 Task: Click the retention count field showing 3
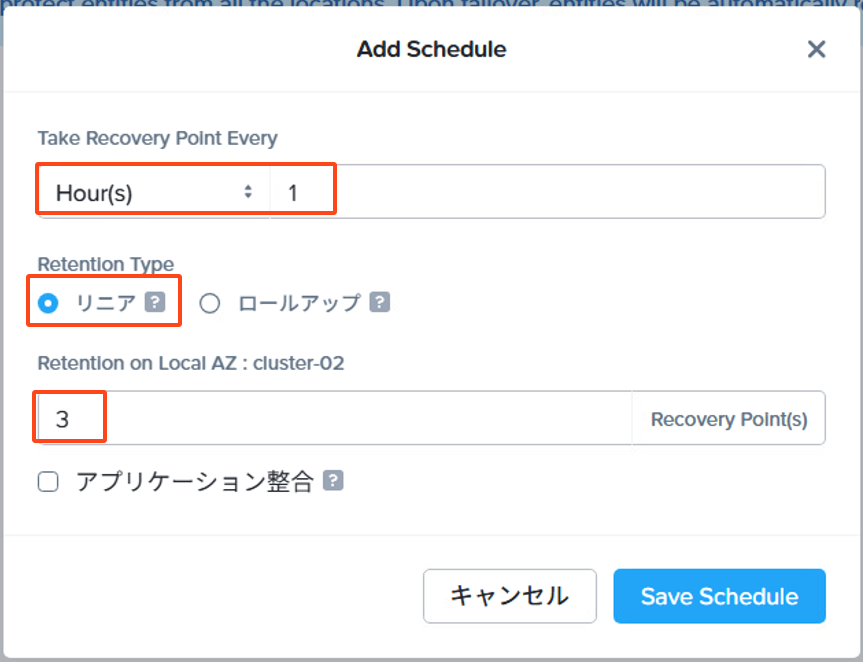coord(334,419)
